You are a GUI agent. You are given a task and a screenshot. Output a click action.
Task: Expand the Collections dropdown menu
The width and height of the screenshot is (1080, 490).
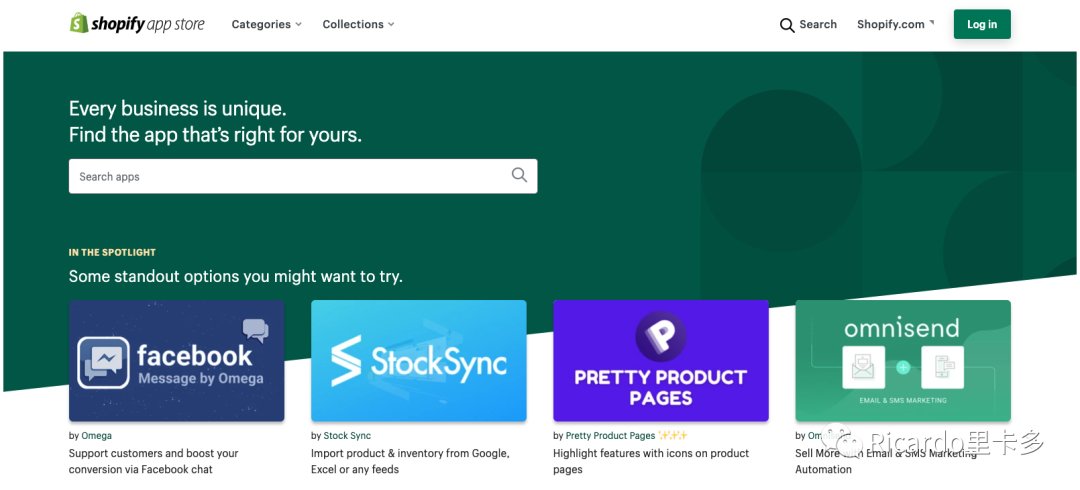pyautogui.click(x=358, y=24)
